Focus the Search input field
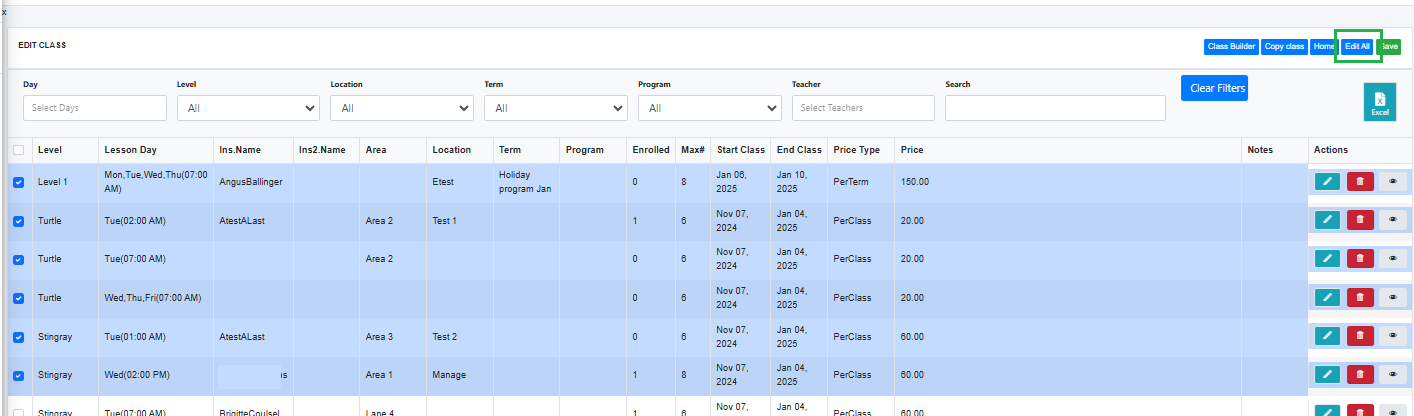Viewport: 1414px width, 416px height. click(x=1055, y=108)
